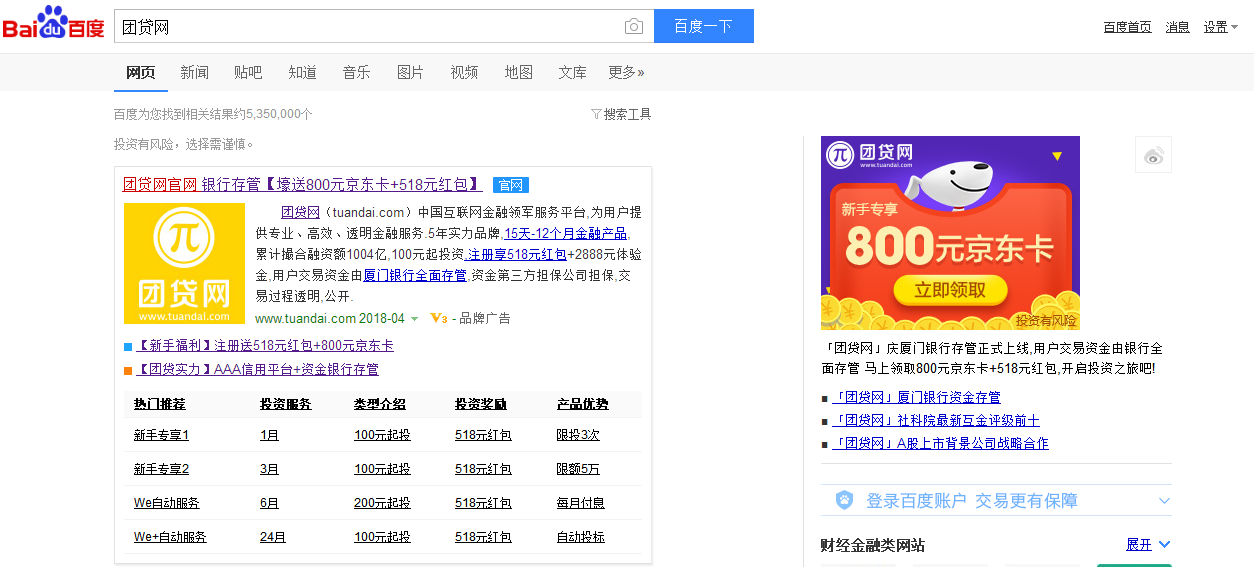Image resolution: width=1254 pixels, height=567 pixels.
Task: Click the 官网 badge
Action: [510, 185]
